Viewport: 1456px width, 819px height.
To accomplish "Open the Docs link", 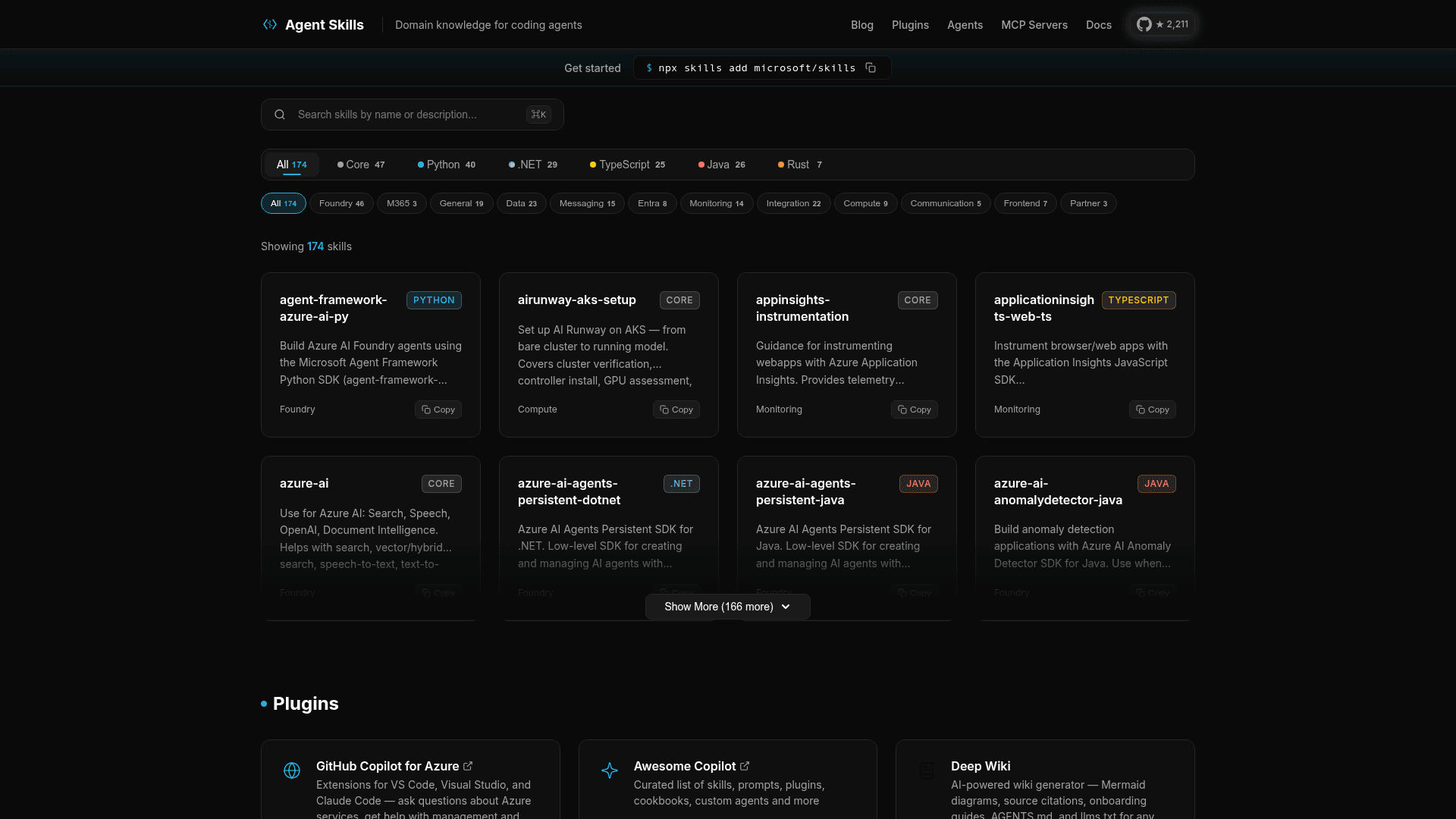I will (x=1099, y=25).
